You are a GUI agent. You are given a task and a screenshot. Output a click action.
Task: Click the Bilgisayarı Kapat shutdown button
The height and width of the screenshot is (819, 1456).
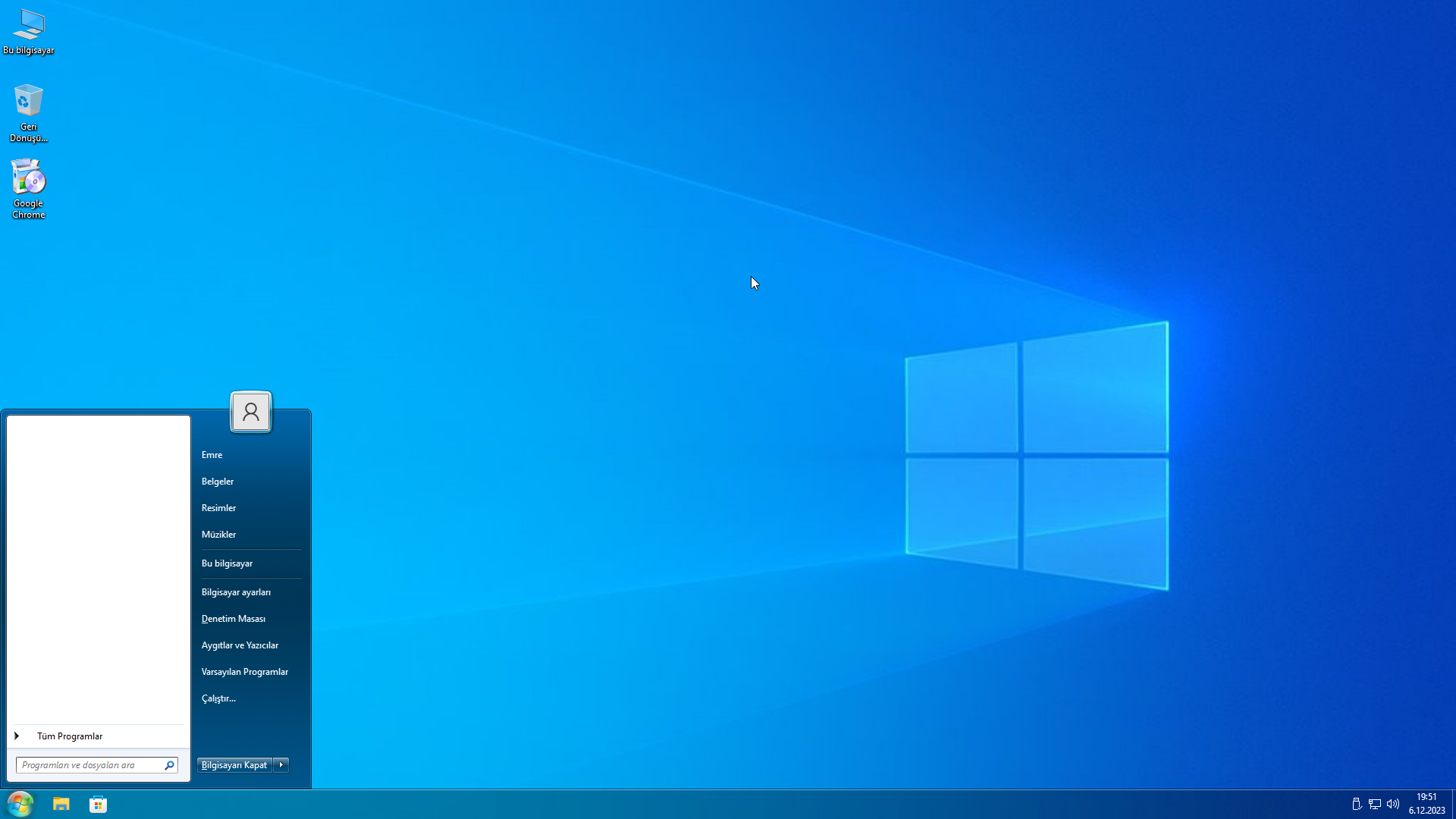pos(234,765)
